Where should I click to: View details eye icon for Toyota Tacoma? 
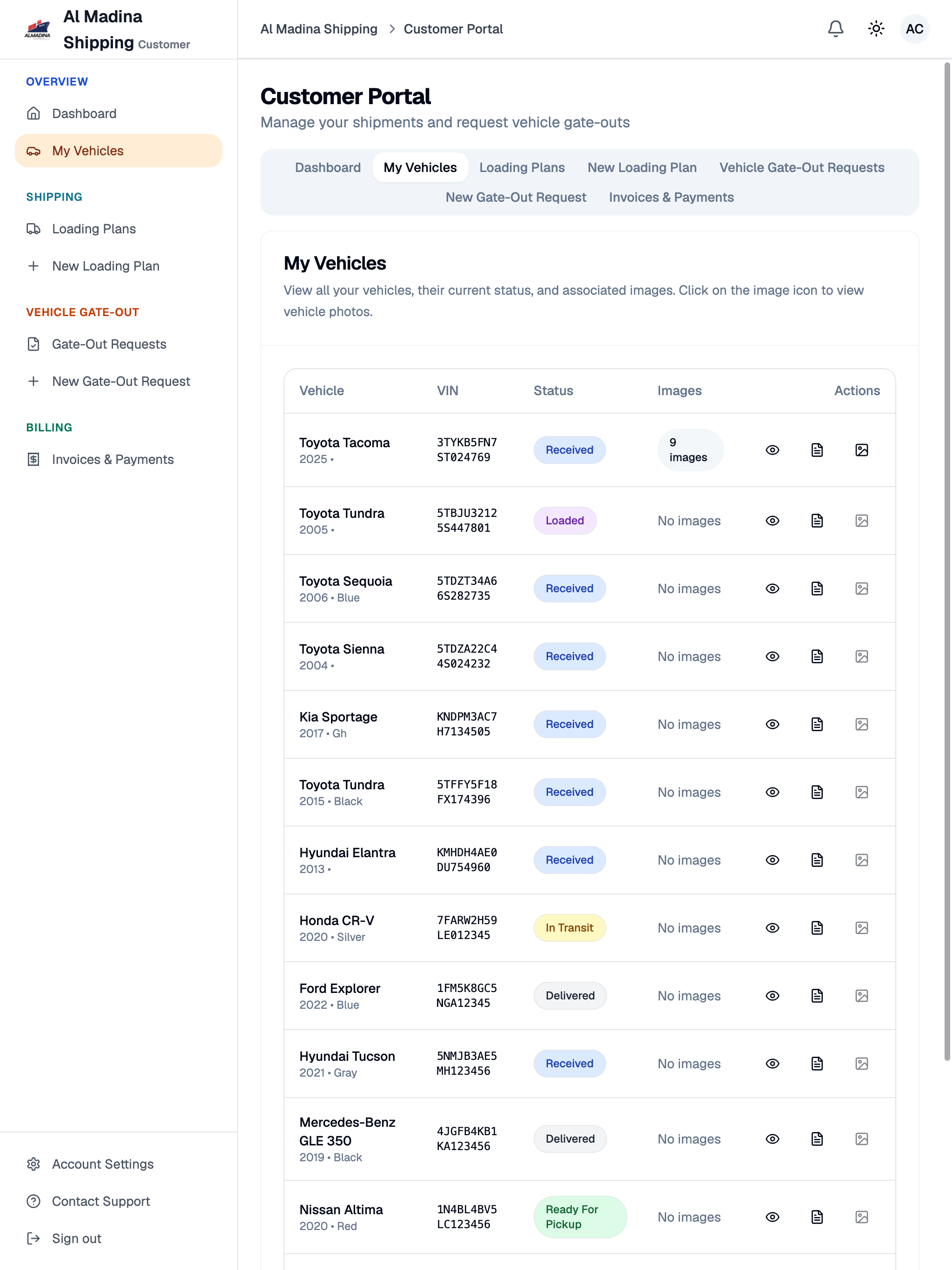[772, 450]
